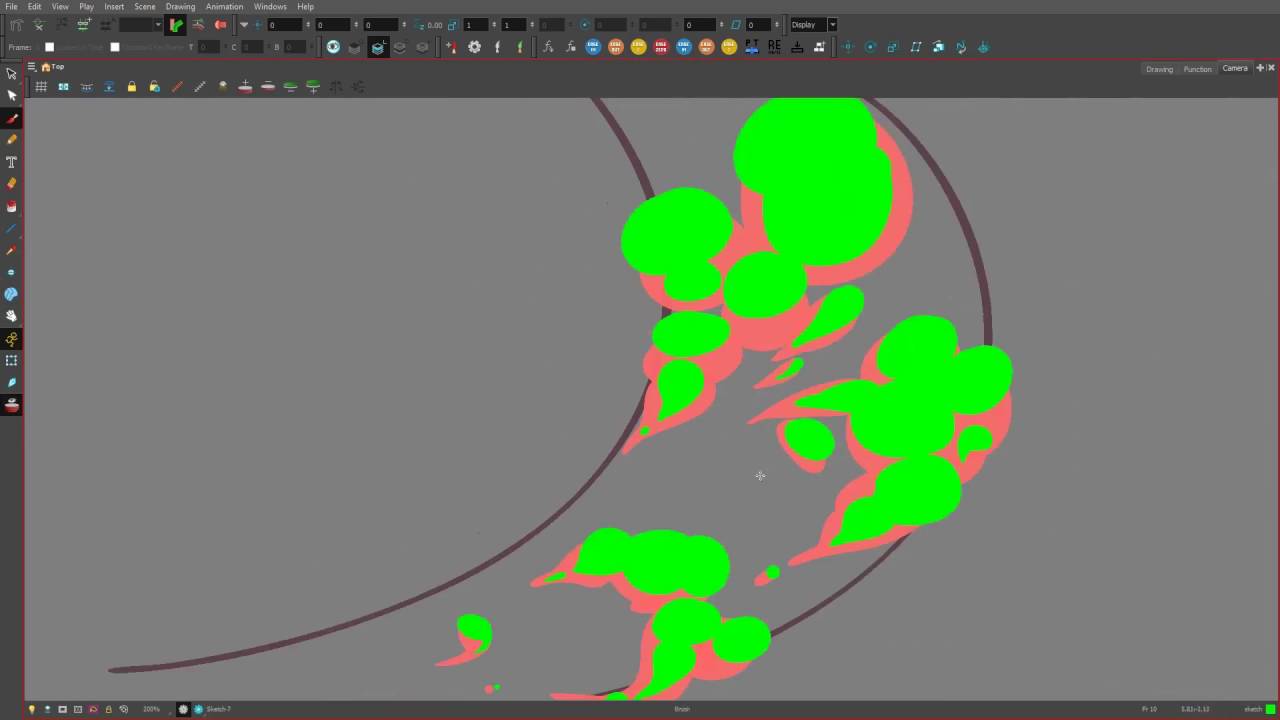Viewport: 1280px width, 720px height.
Task: Open the Drawing menu
Action: click(180, 6)
